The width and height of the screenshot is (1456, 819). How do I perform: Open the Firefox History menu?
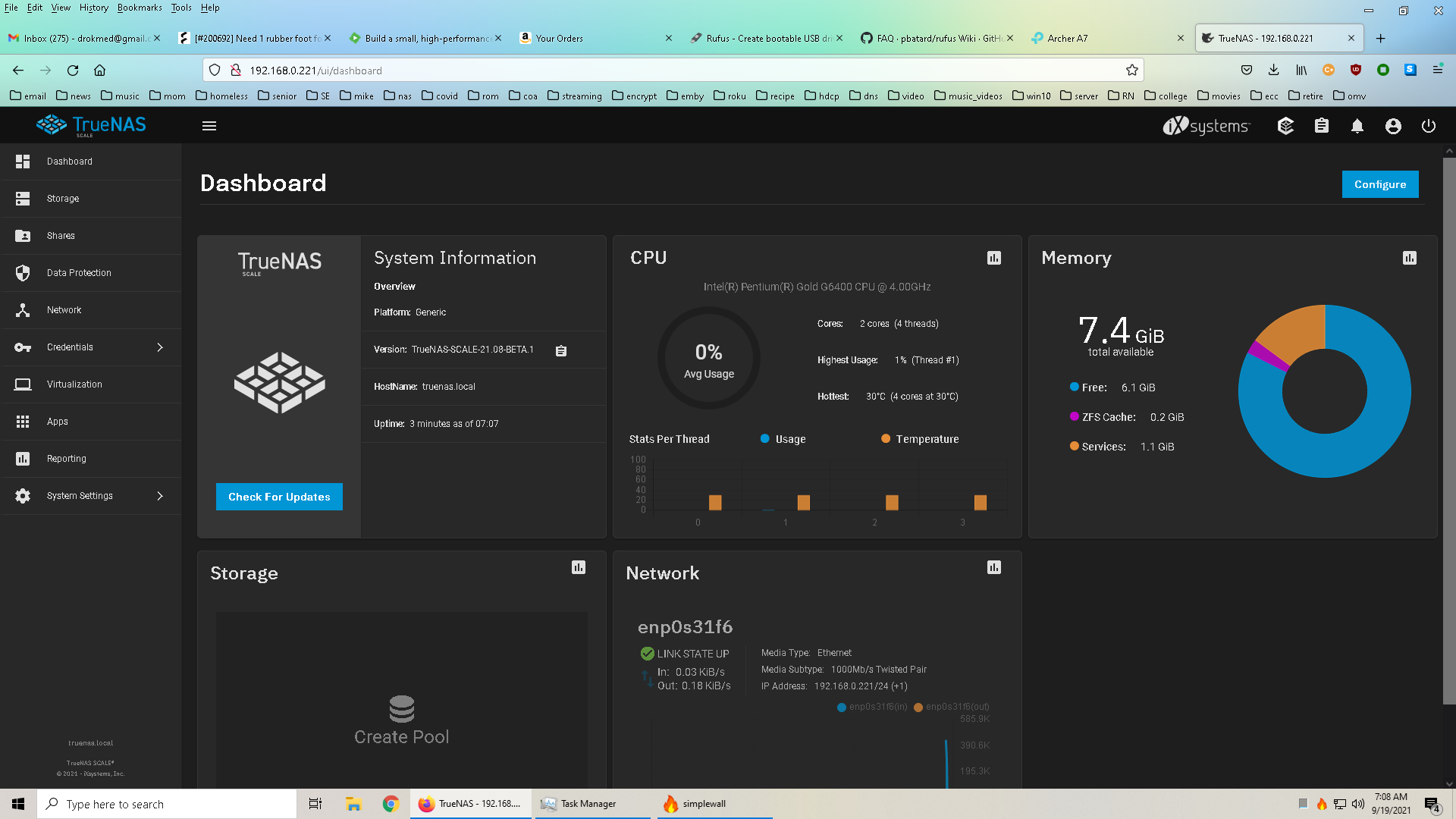[94, 8]
